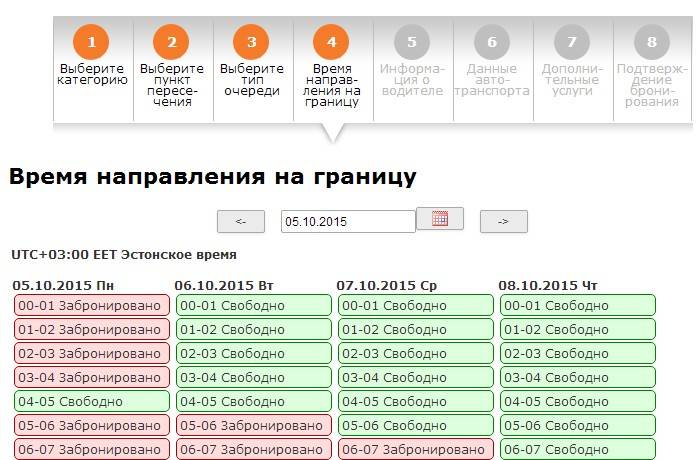Open the calendar date picker icon

[x=440, y=219]
